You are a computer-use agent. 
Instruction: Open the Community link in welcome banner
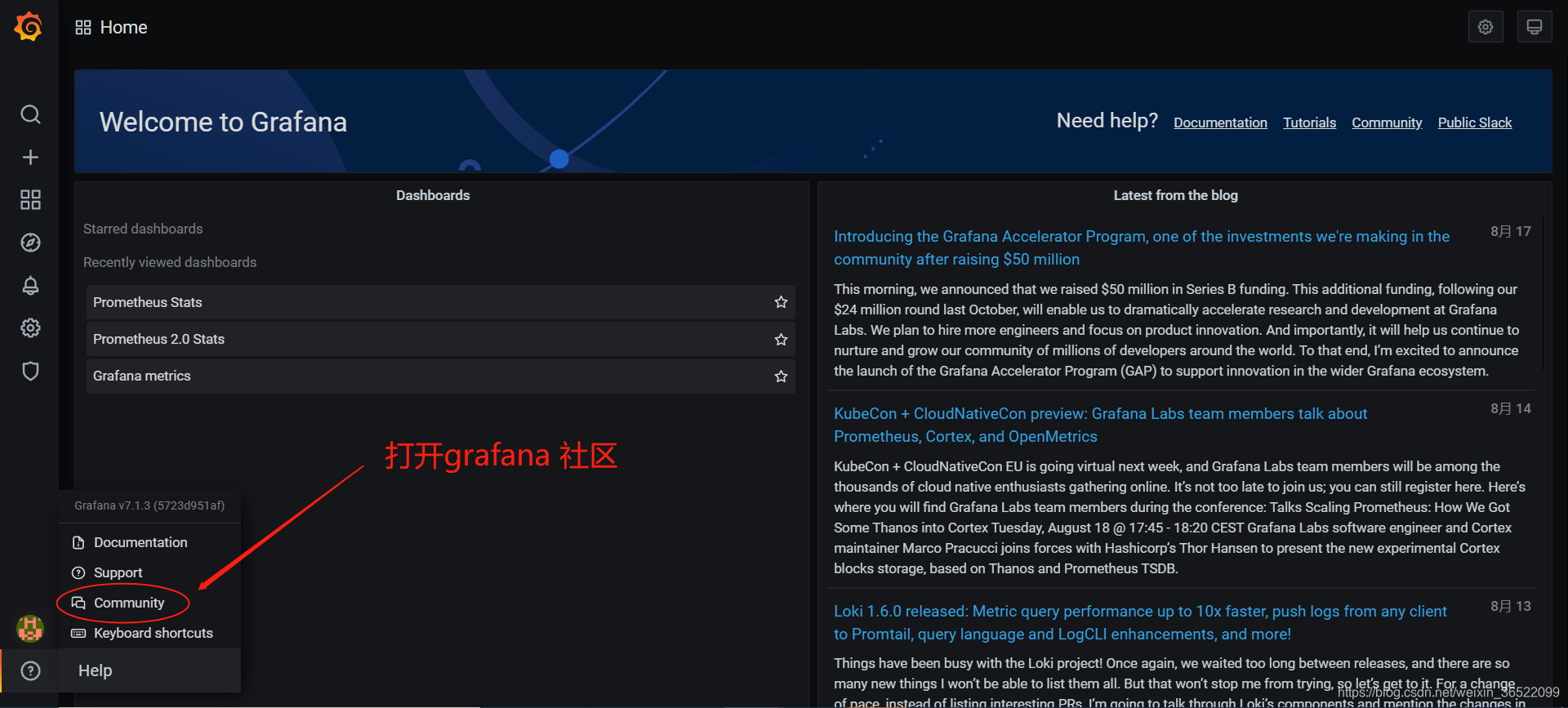click(1387, 122)
